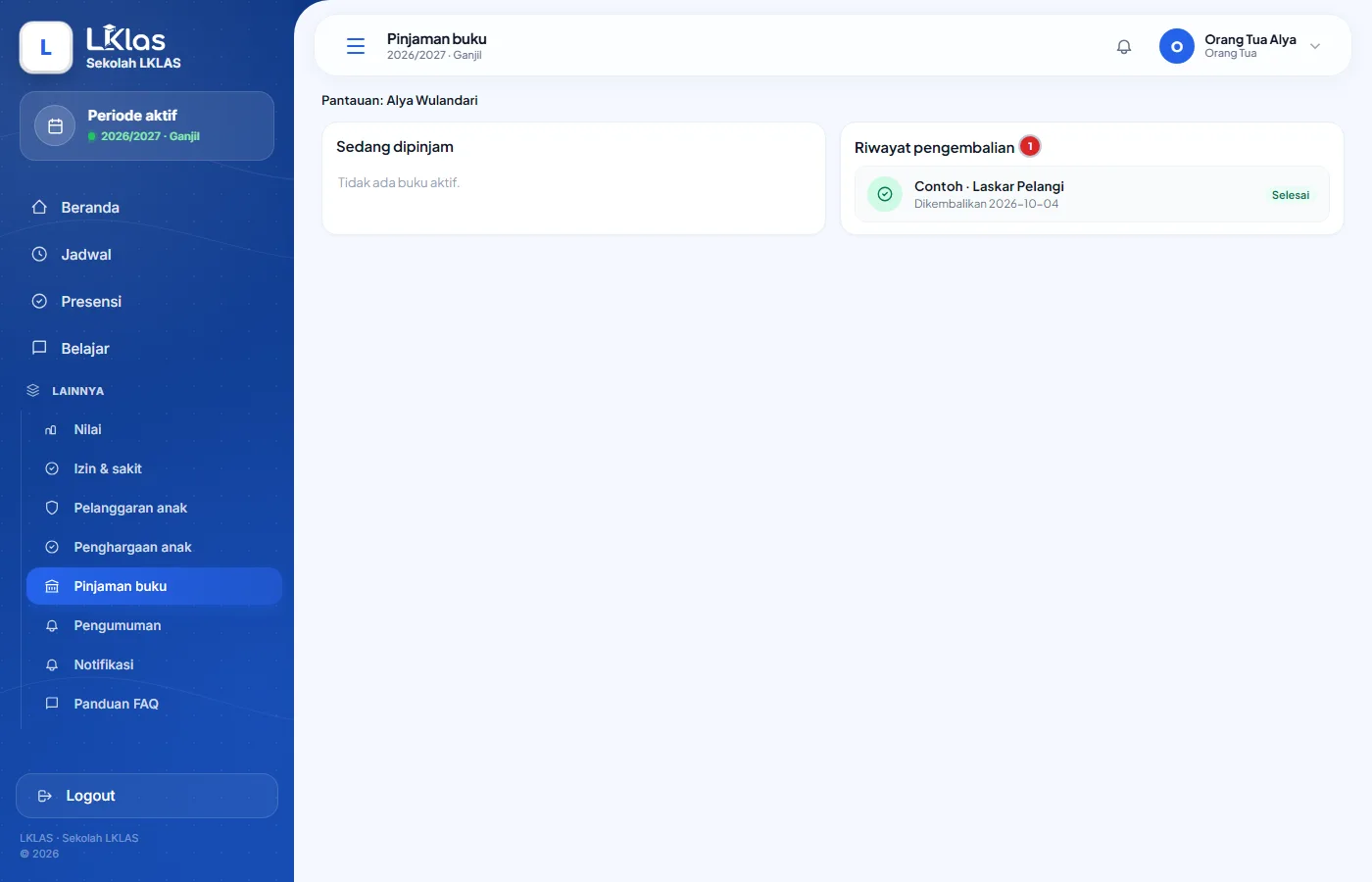Screen dimensions: 1372x882
Task: Click the Beranda home icon
Action: [x=39, y=207]
